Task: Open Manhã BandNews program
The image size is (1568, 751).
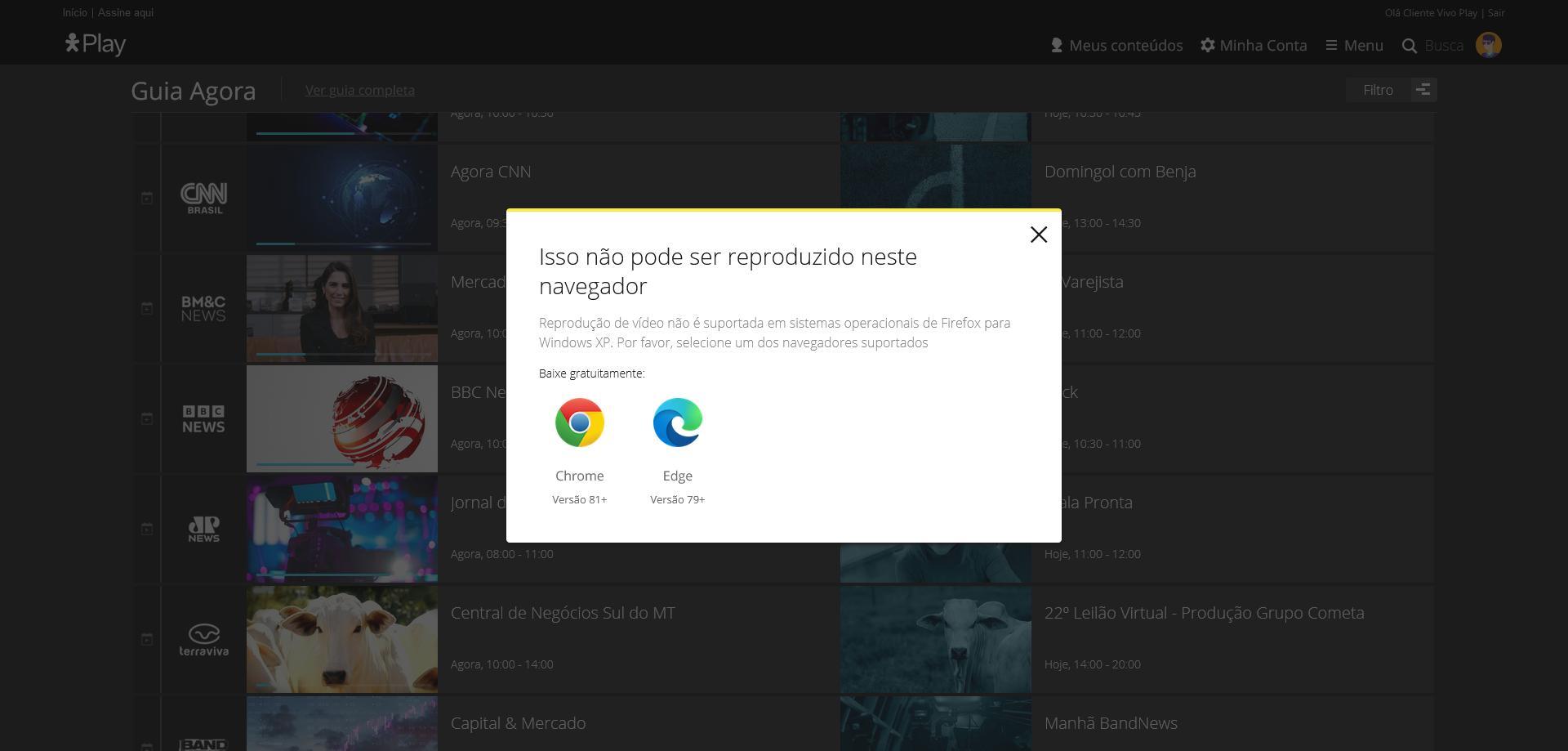Action: tap(1111, 723)
